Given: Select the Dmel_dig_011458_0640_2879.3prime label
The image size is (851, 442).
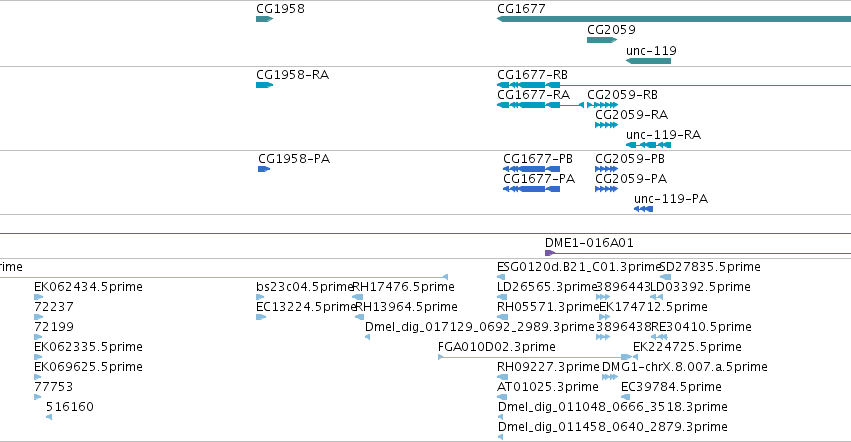Looking at the screenshot, I should [613, 428].
